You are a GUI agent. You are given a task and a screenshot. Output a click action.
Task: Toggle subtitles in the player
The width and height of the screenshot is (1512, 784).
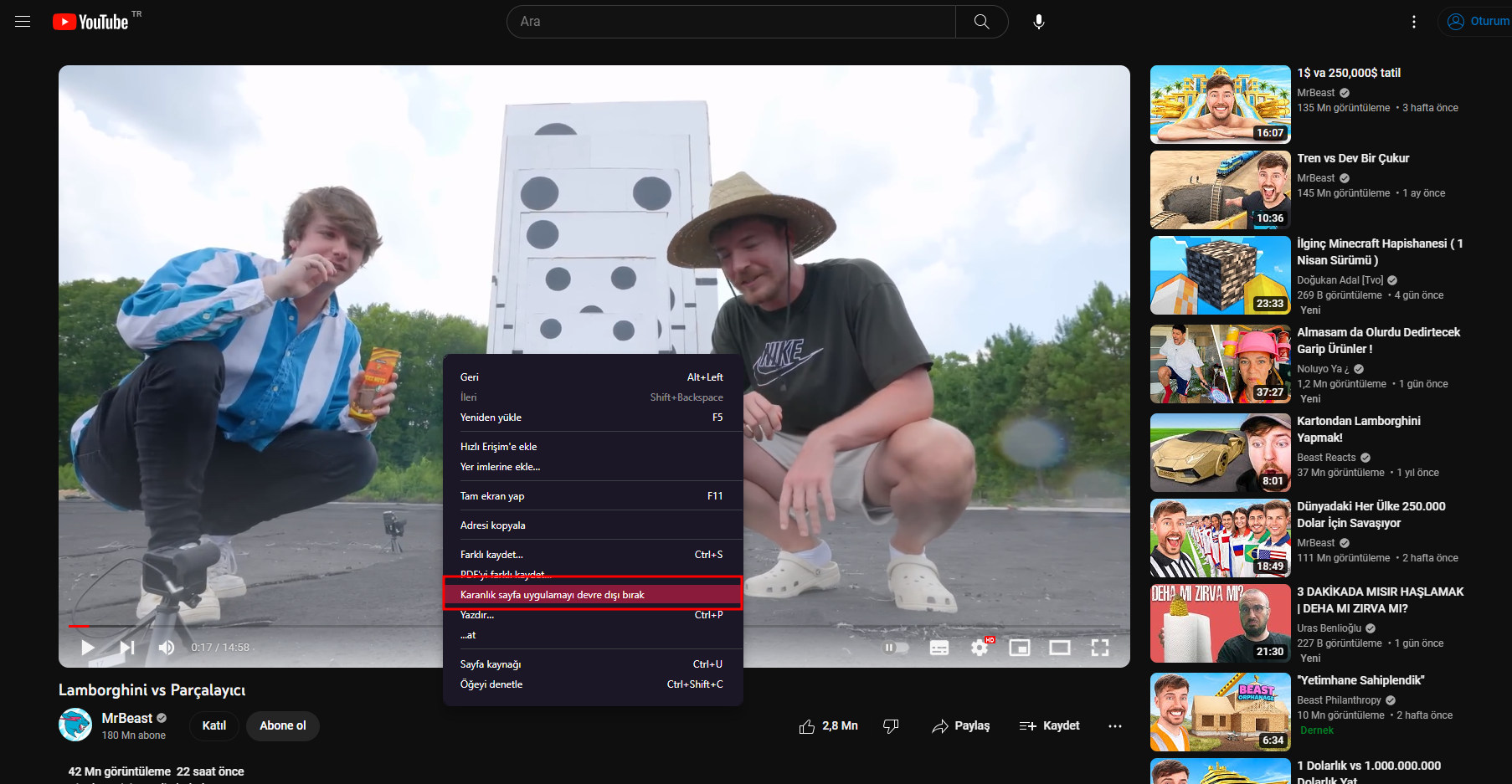coord(939,648)
